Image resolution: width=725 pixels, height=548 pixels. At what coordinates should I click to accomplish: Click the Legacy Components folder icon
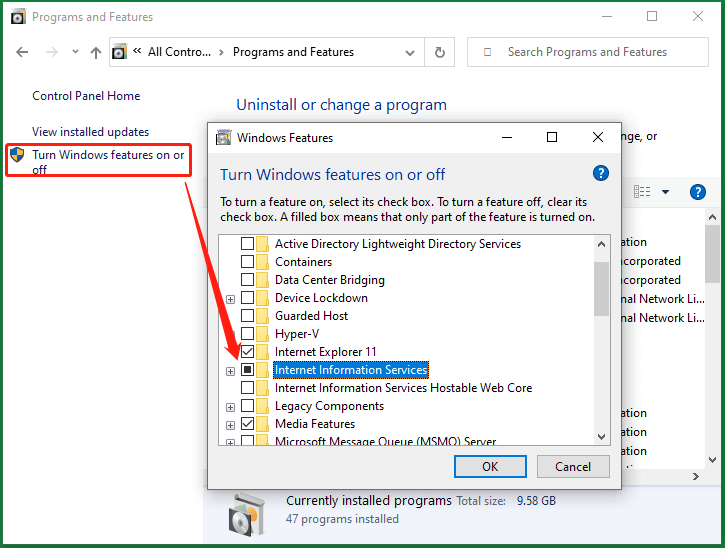coord(263,406)
